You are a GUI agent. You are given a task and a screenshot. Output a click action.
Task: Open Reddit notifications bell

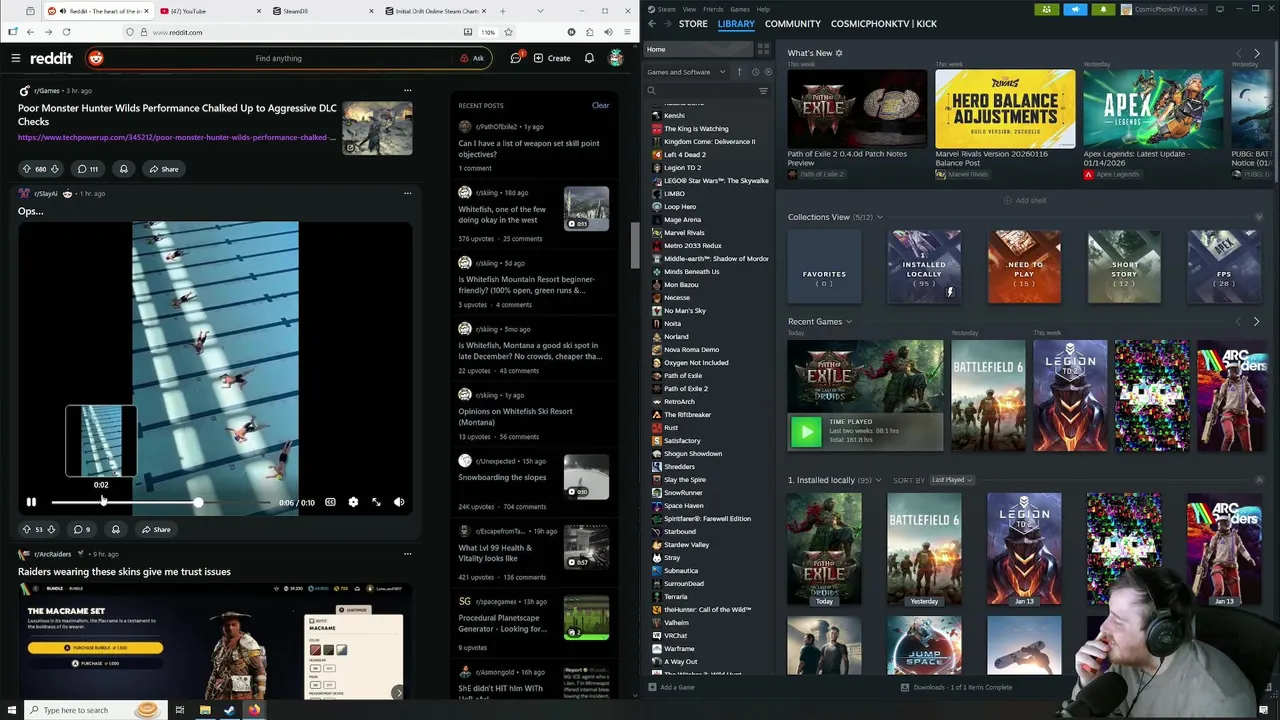589,58
